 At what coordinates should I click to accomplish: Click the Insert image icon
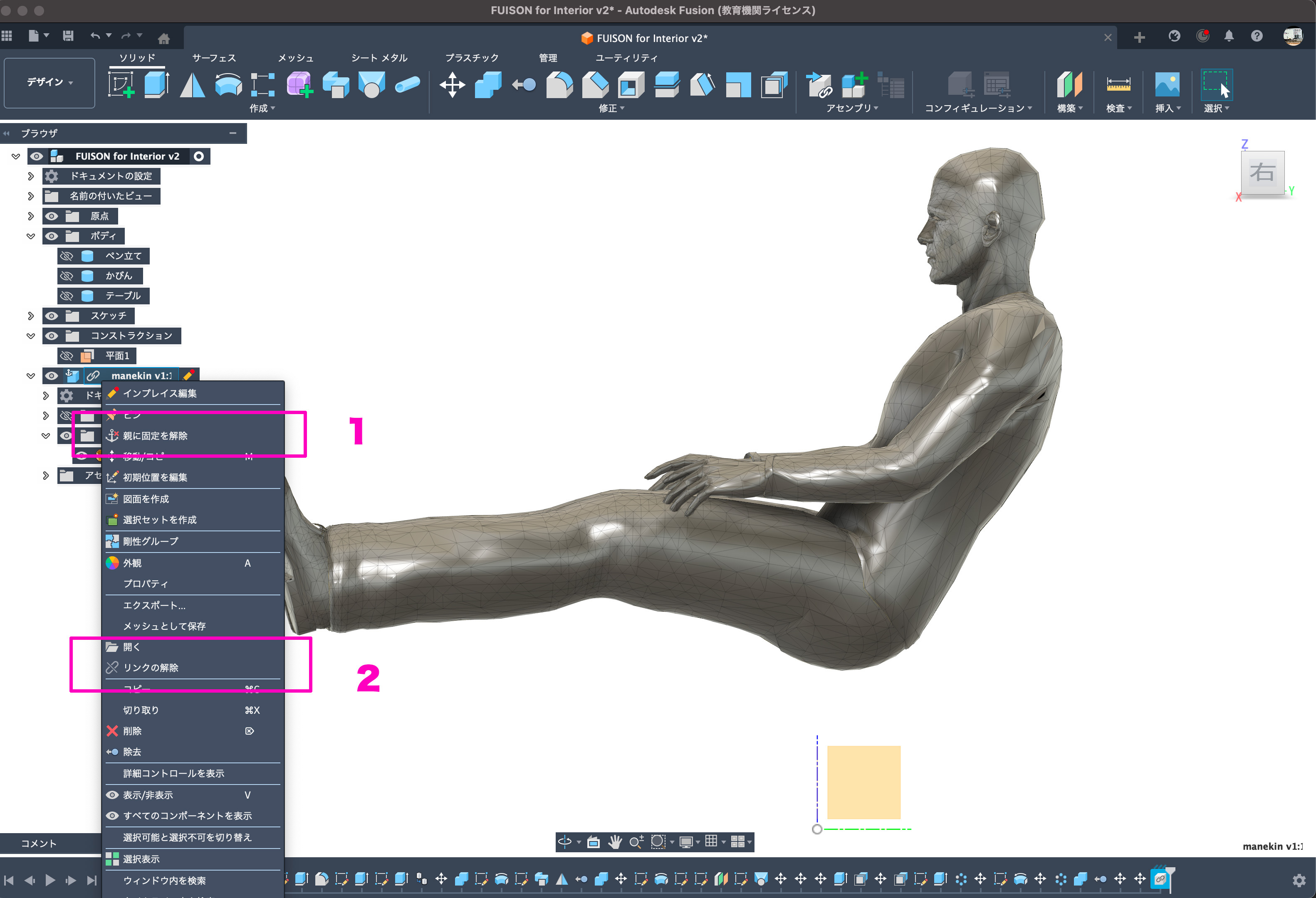(1167, 85)
